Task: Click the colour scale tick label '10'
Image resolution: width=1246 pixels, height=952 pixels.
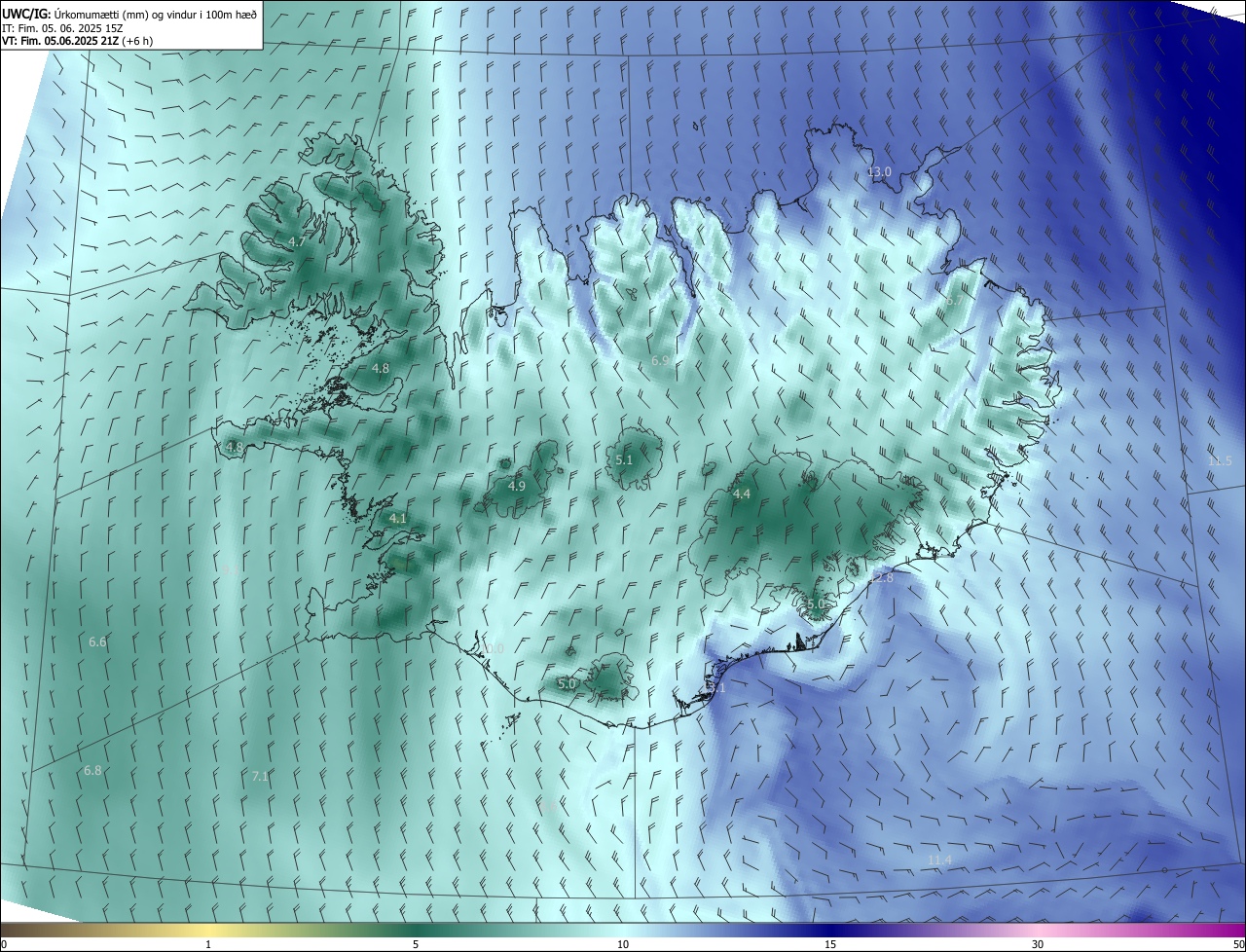Action: 623,945
